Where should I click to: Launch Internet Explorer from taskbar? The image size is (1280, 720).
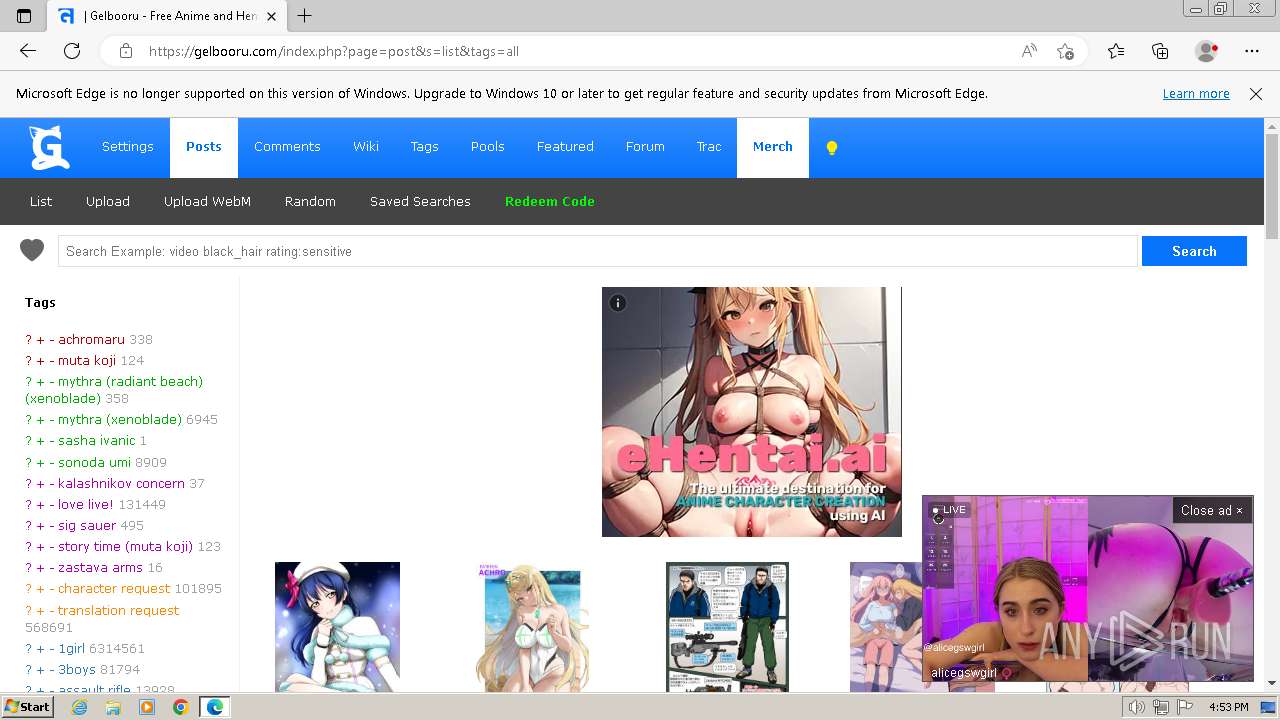coord(79,707)
